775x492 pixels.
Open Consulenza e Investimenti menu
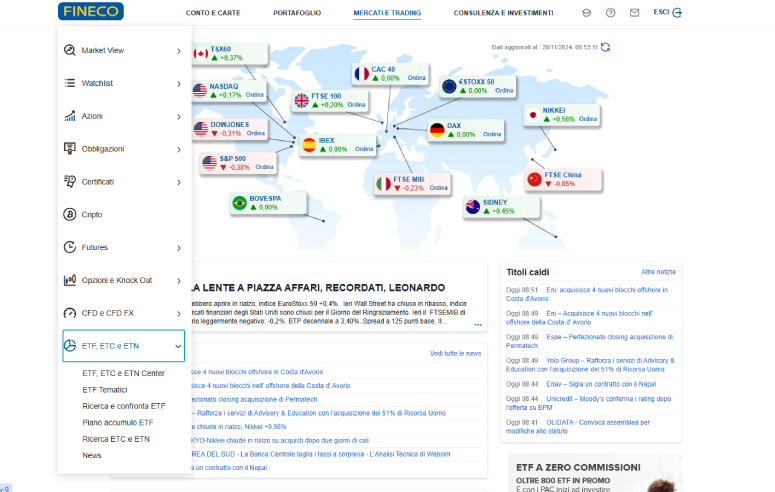pyautogui.click(x=503, y=13)
